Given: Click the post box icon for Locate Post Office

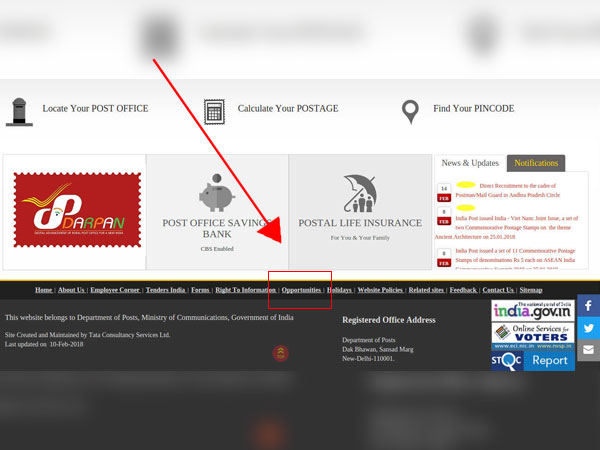Looking at the screenshot, I should 19,112.
